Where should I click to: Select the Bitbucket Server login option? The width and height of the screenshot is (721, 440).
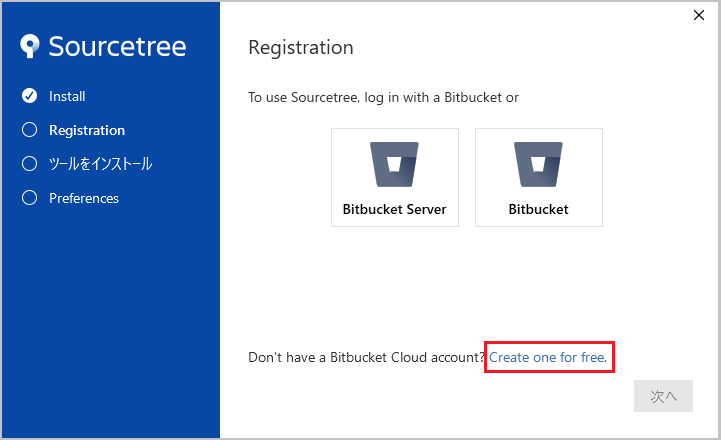[395, 177]
